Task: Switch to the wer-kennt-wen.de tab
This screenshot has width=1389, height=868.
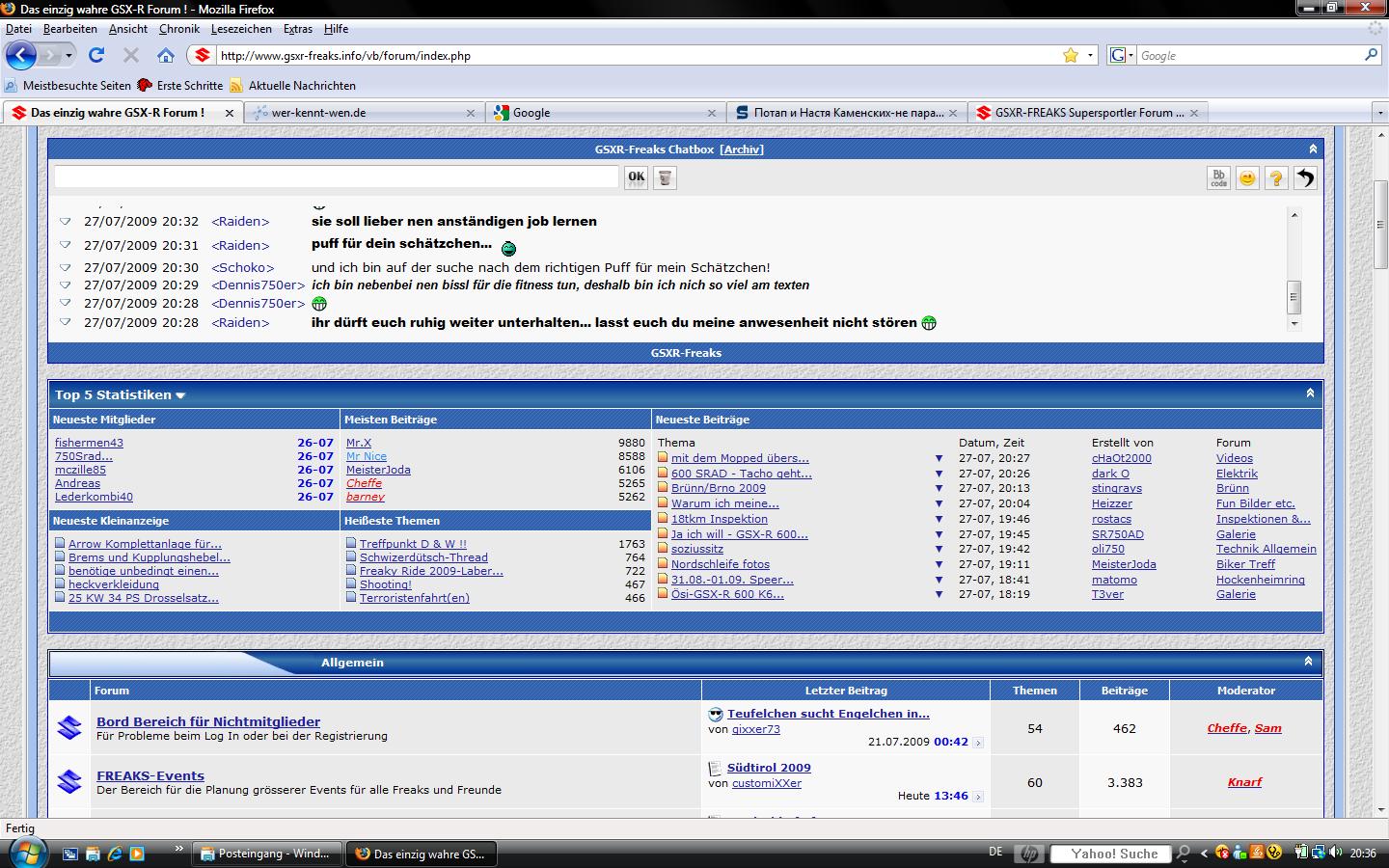Action: tap(363, 113)
